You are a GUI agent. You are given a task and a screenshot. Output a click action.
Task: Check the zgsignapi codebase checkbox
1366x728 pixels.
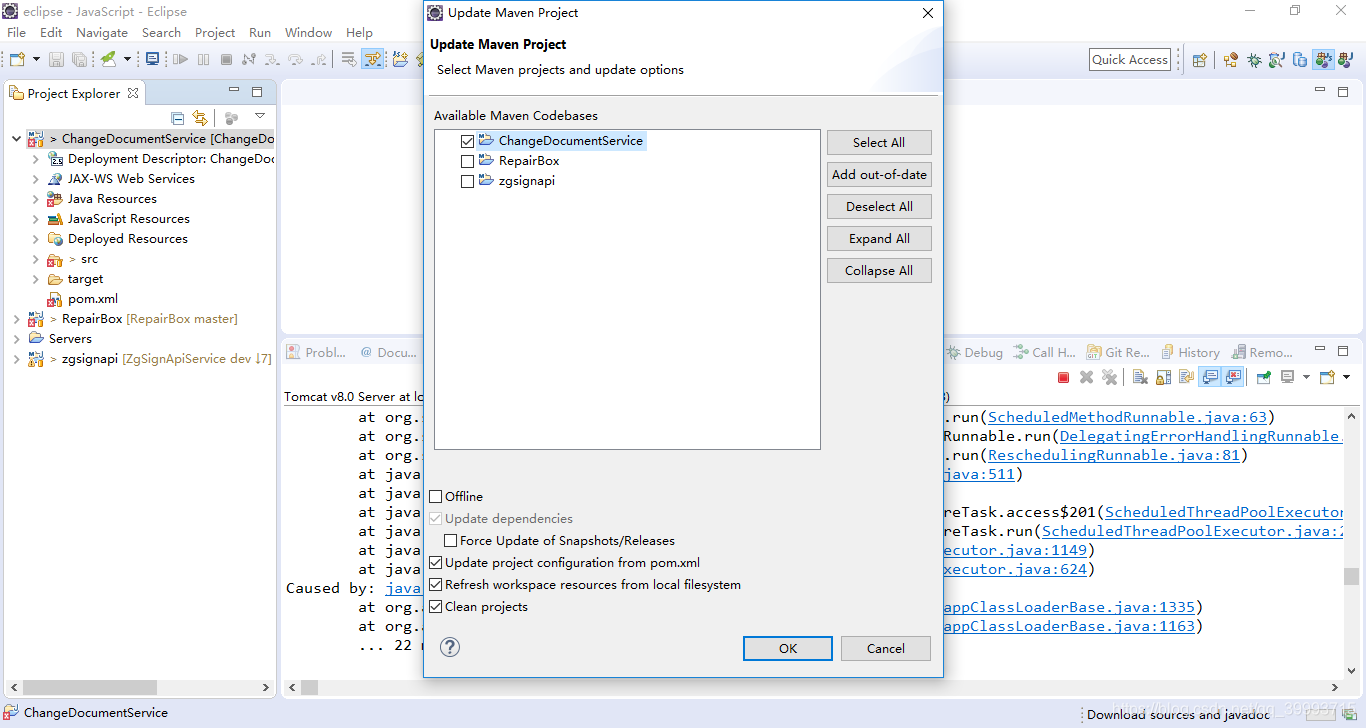click(x=467, y=181)
